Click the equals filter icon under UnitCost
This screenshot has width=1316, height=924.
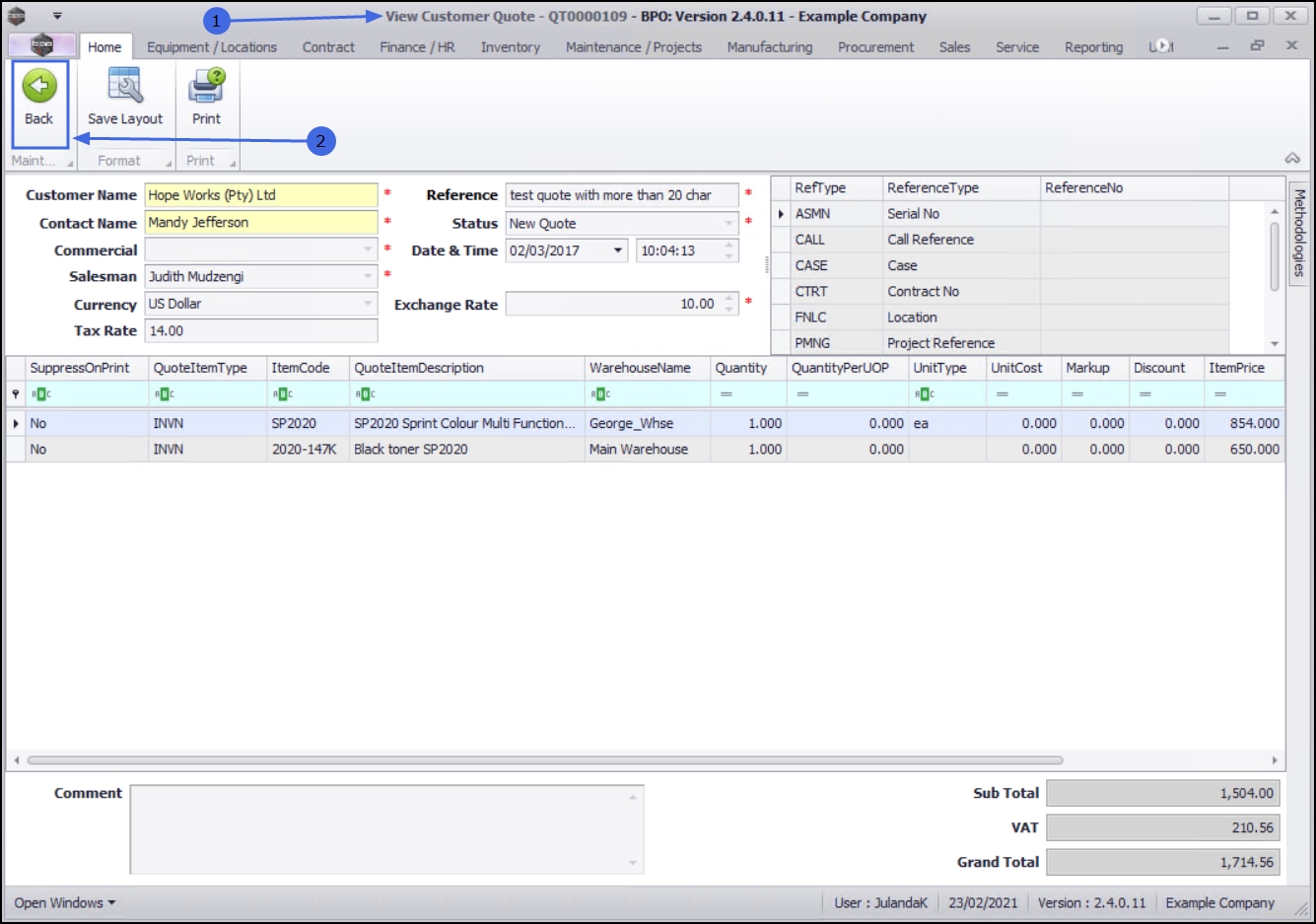coord(1002,394)
